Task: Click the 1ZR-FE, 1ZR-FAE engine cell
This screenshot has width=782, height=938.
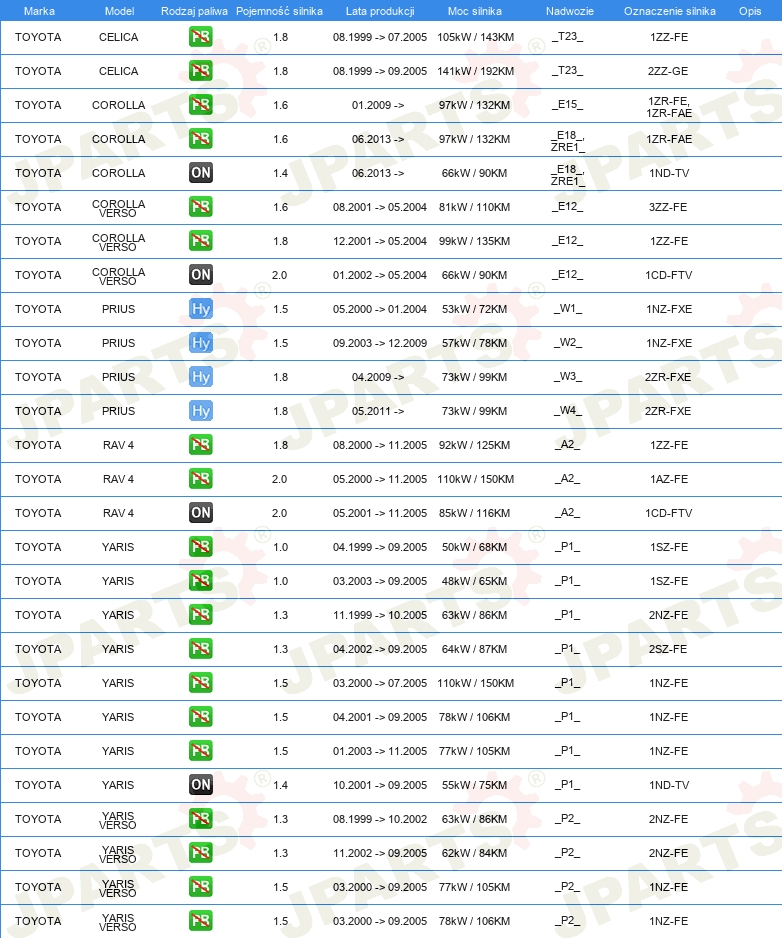Action: [669, 107]
